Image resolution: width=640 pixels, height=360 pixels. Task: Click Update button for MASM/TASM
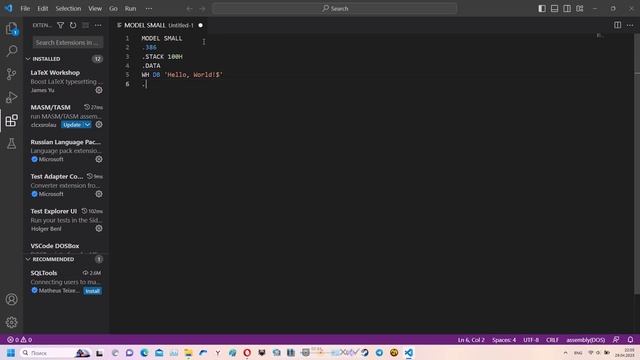[x=72, y=124]
